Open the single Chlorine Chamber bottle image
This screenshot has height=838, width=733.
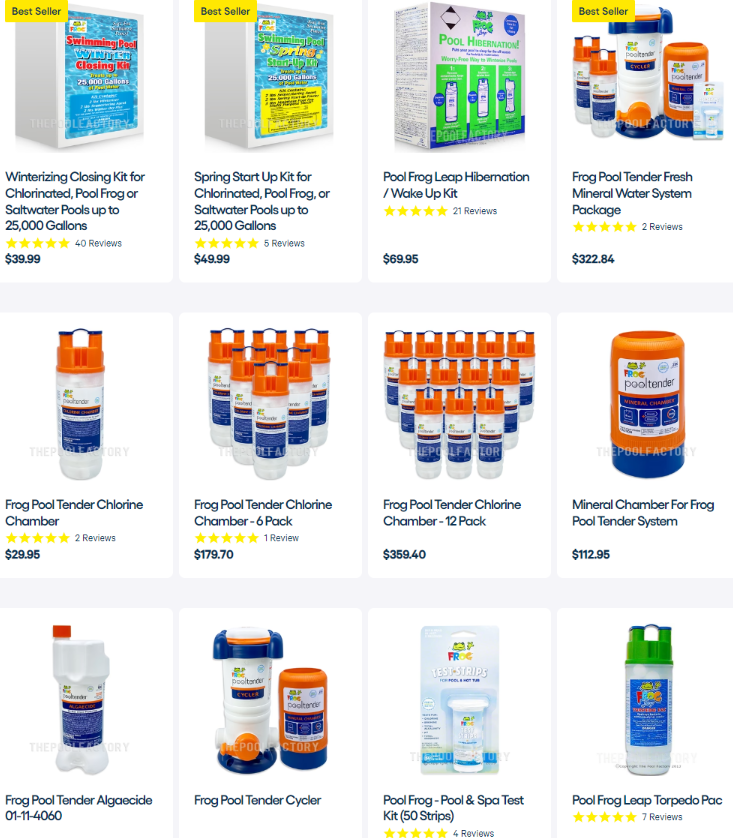[x=80, y=404]
